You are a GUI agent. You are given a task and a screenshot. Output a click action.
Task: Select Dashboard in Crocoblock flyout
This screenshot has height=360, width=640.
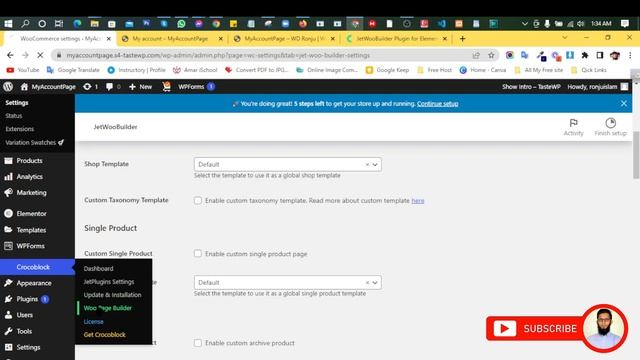tap(98, 269)
